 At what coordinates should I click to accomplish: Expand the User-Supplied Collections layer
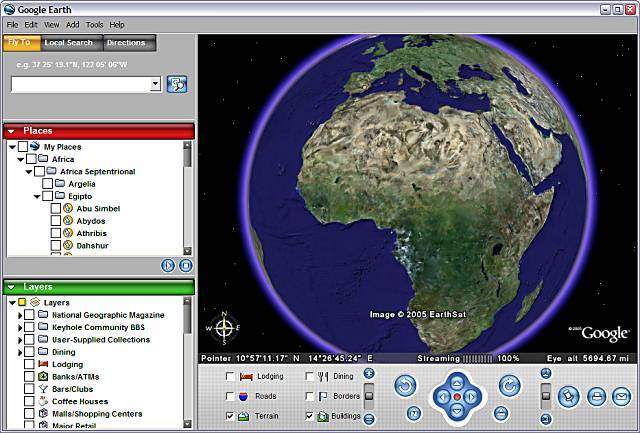point(20,340)
